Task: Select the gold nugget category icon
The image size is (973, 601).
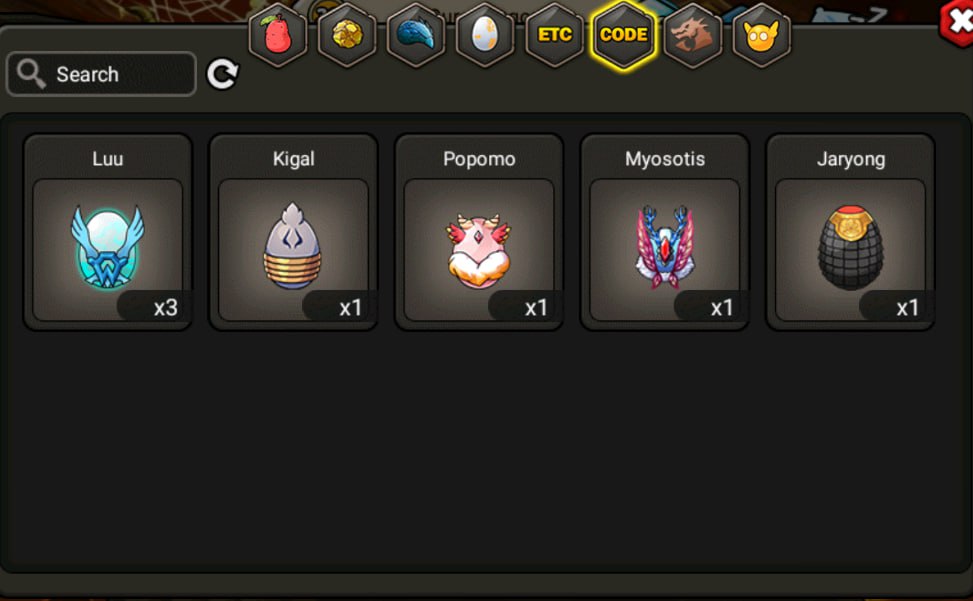Action: (347, 35)
